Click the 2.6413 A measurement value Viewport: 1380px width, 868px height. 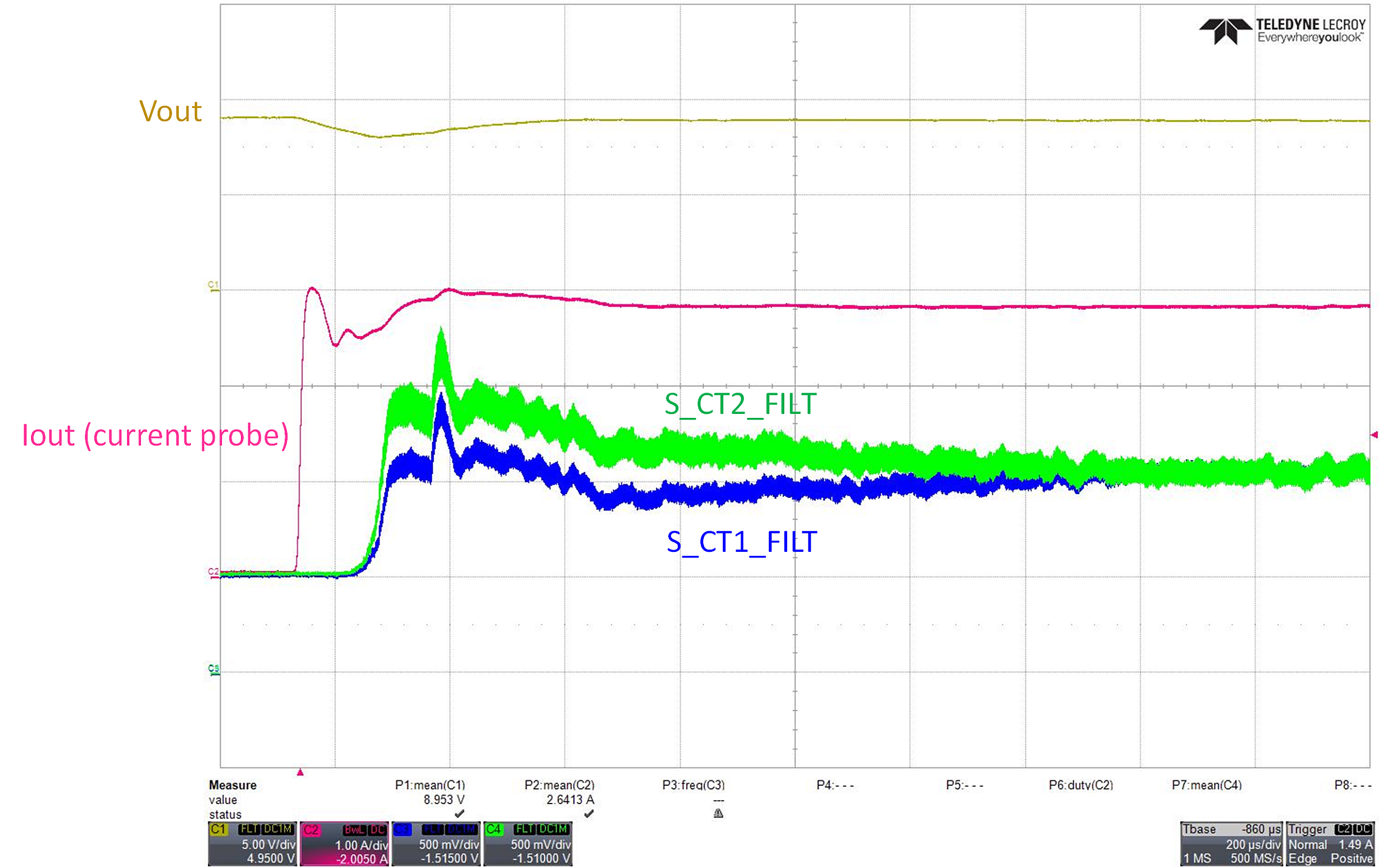click(570, 800)
